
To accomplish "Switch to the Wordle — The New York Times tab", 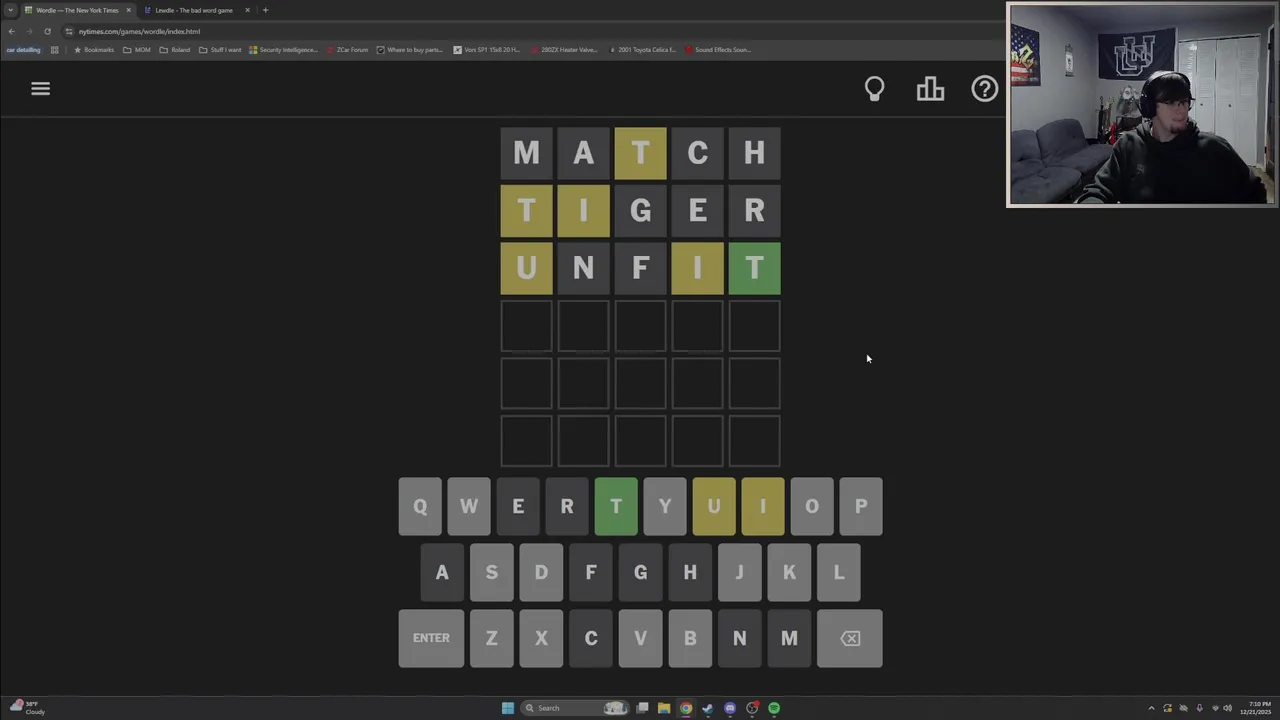I will tap(76, 10).
